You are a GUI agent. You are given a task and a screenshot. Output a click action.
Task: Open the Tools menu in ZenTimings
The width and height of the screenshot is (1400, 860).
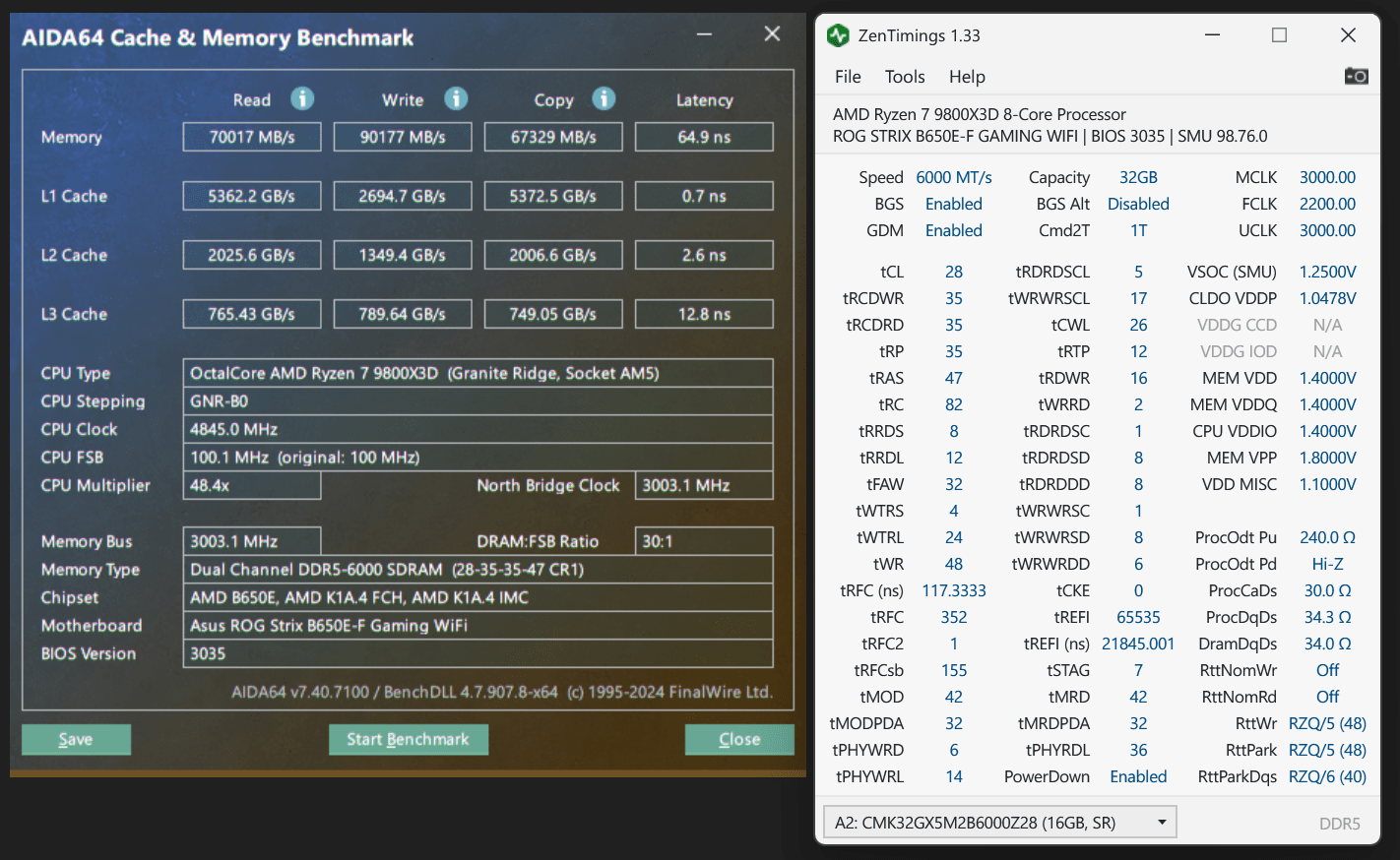tap(905, 77)
